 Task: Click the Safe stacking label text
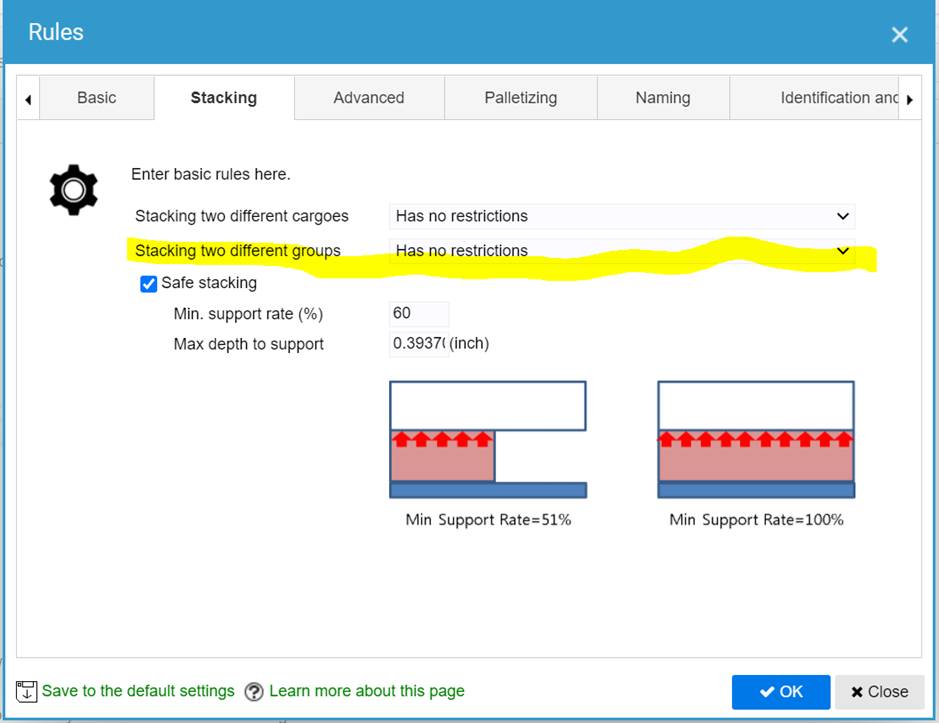click(209, 283)
